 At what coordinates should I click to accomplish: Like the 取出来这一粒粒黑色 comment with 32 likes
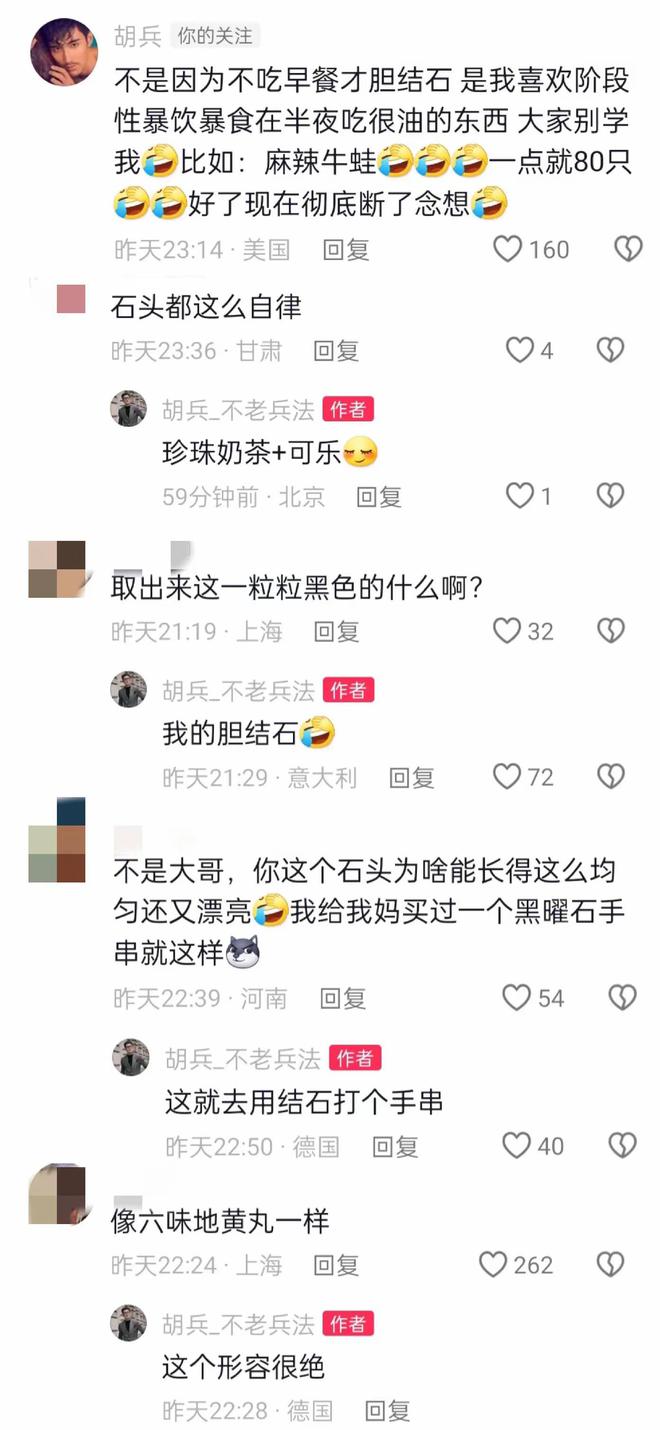[508, 631]
